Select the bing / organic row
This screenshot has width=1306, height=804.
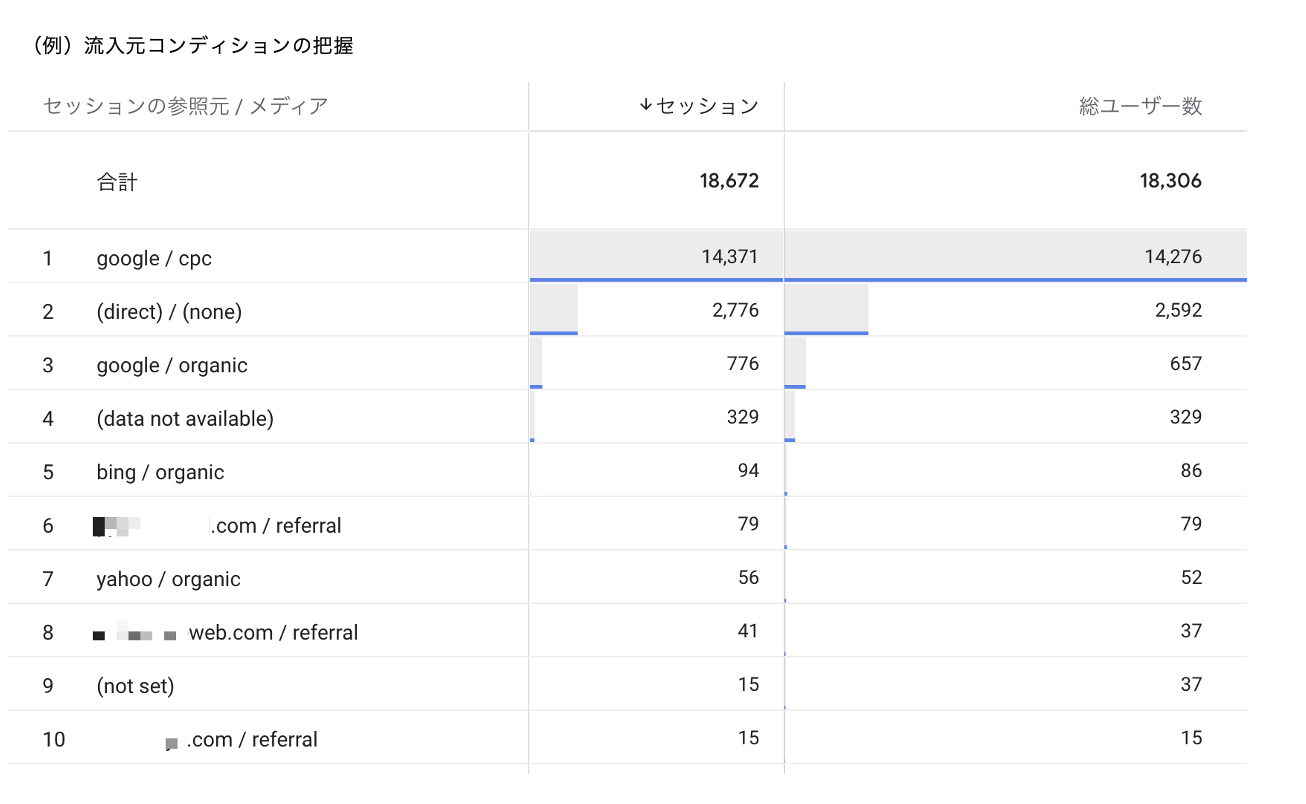[160, 472]
